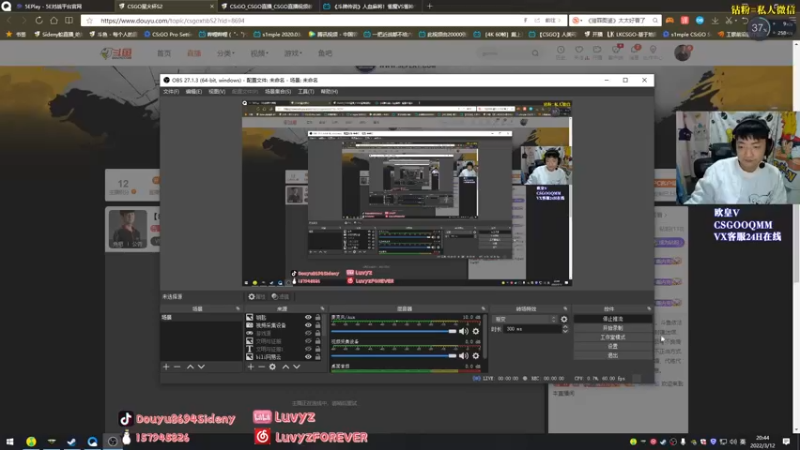Move scene up in Scenes panel
This screenshot has width=800, height=450.
pos(190,367)
